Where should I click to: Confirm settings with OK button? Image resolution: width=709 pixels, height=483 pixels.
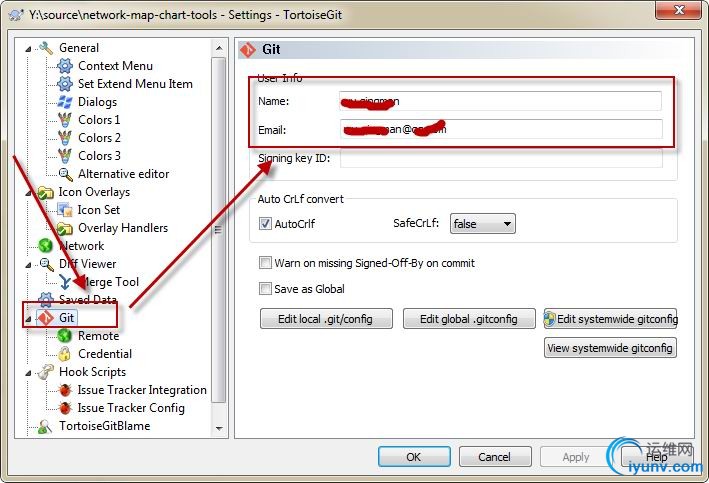tap(414, 457)
